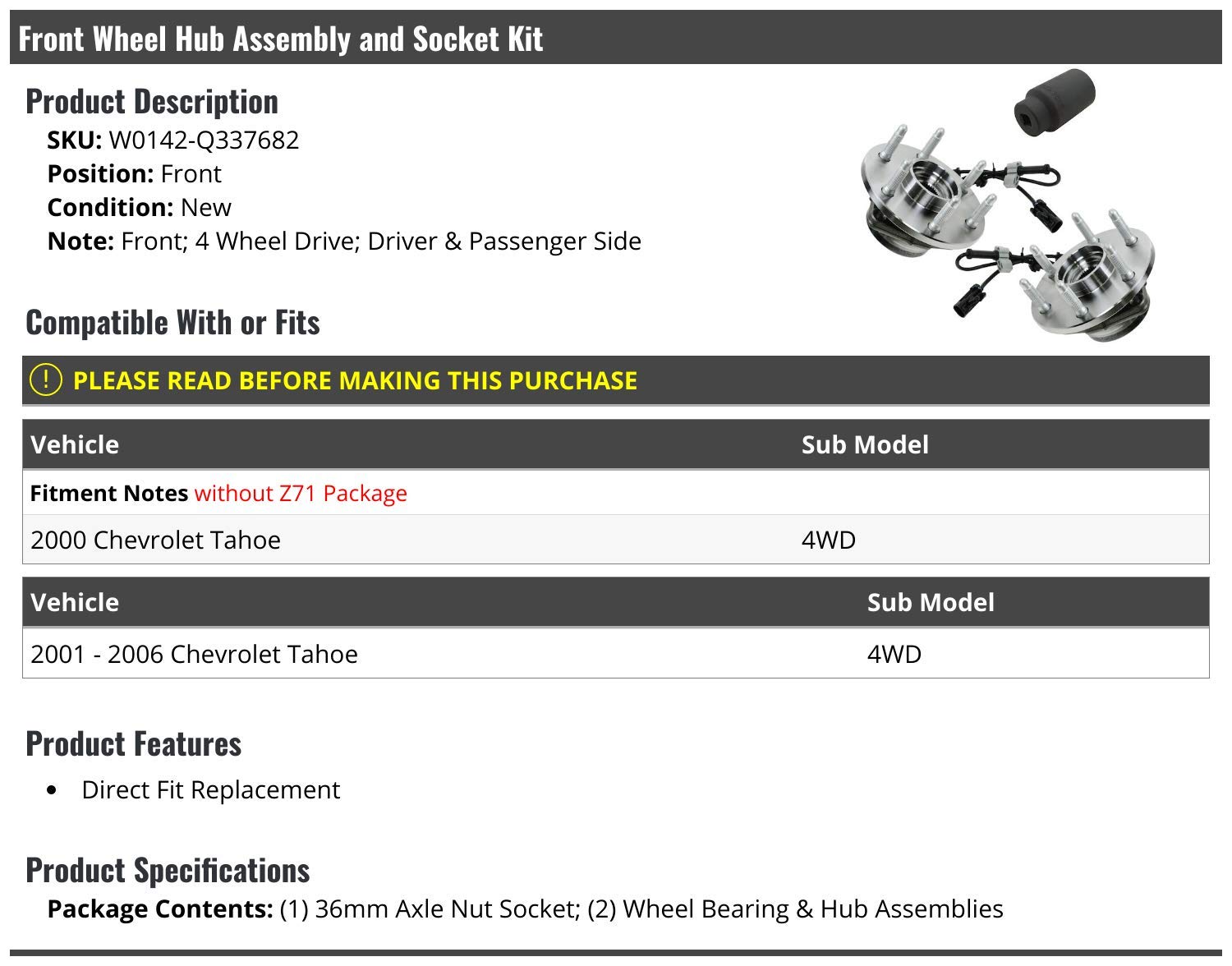Click the first table's Vehicle column header
The width and height of the screenshot is (1232, 966).
coord(75,444)
